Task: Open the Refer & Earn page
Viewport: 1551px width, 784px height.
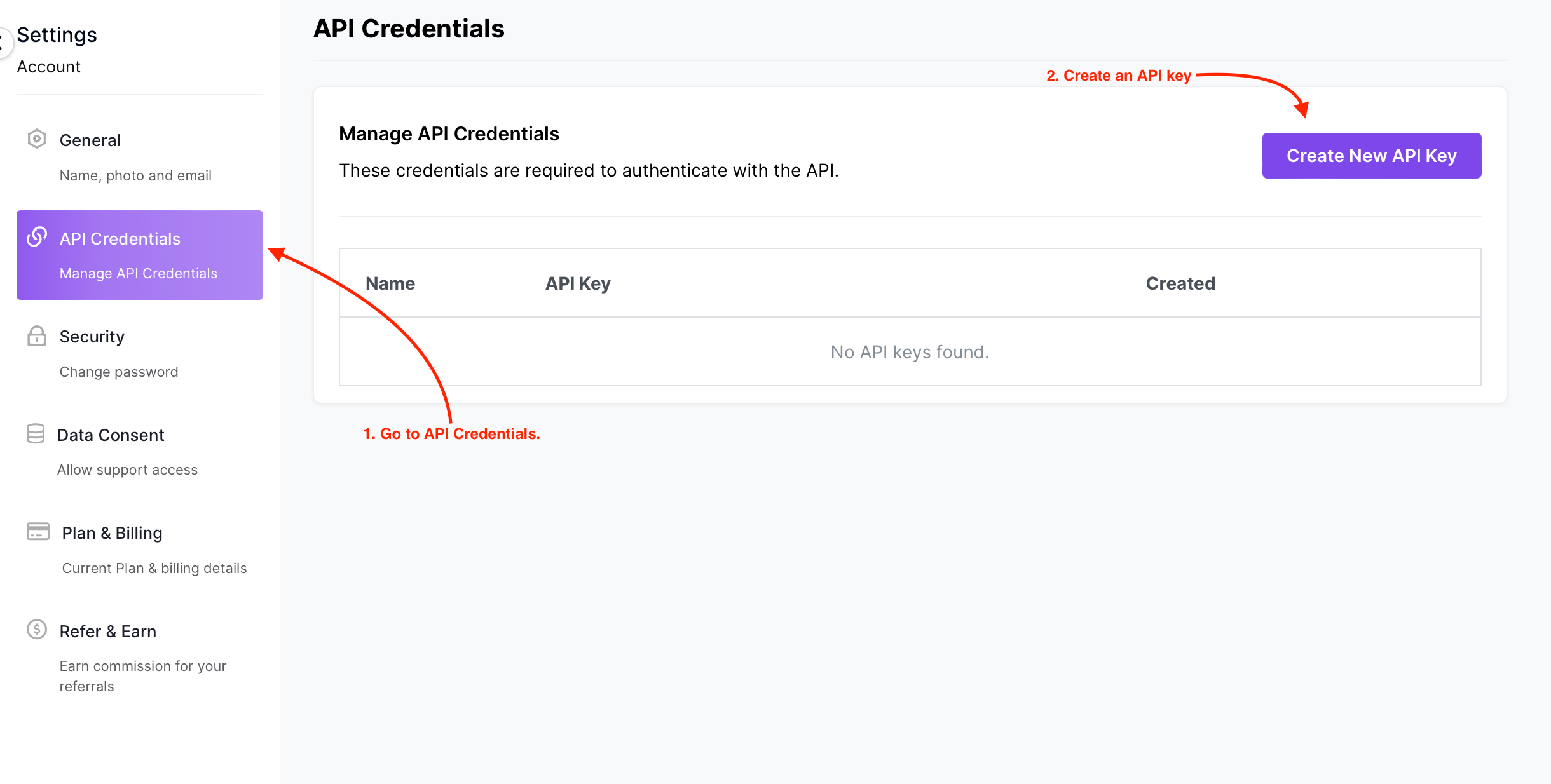Action: coord(107,632)
